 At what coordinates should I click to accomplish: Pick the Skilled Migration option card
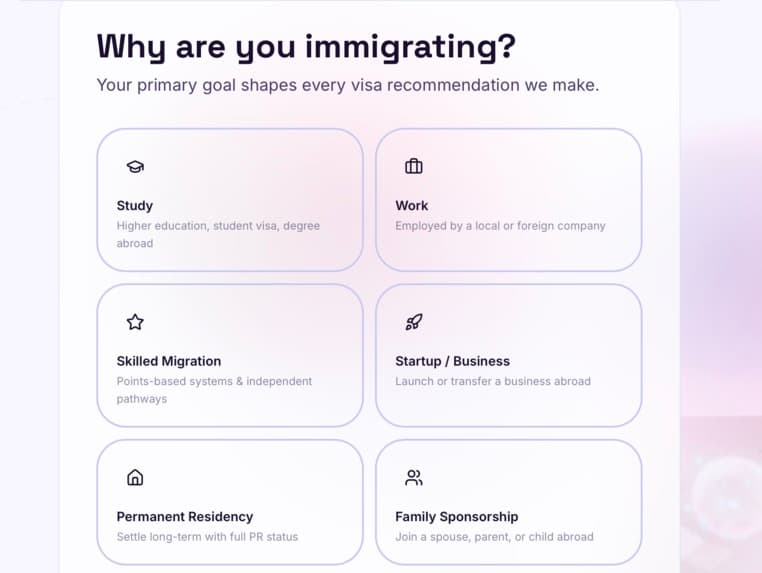pyautogui.click(x=230, y=355)
